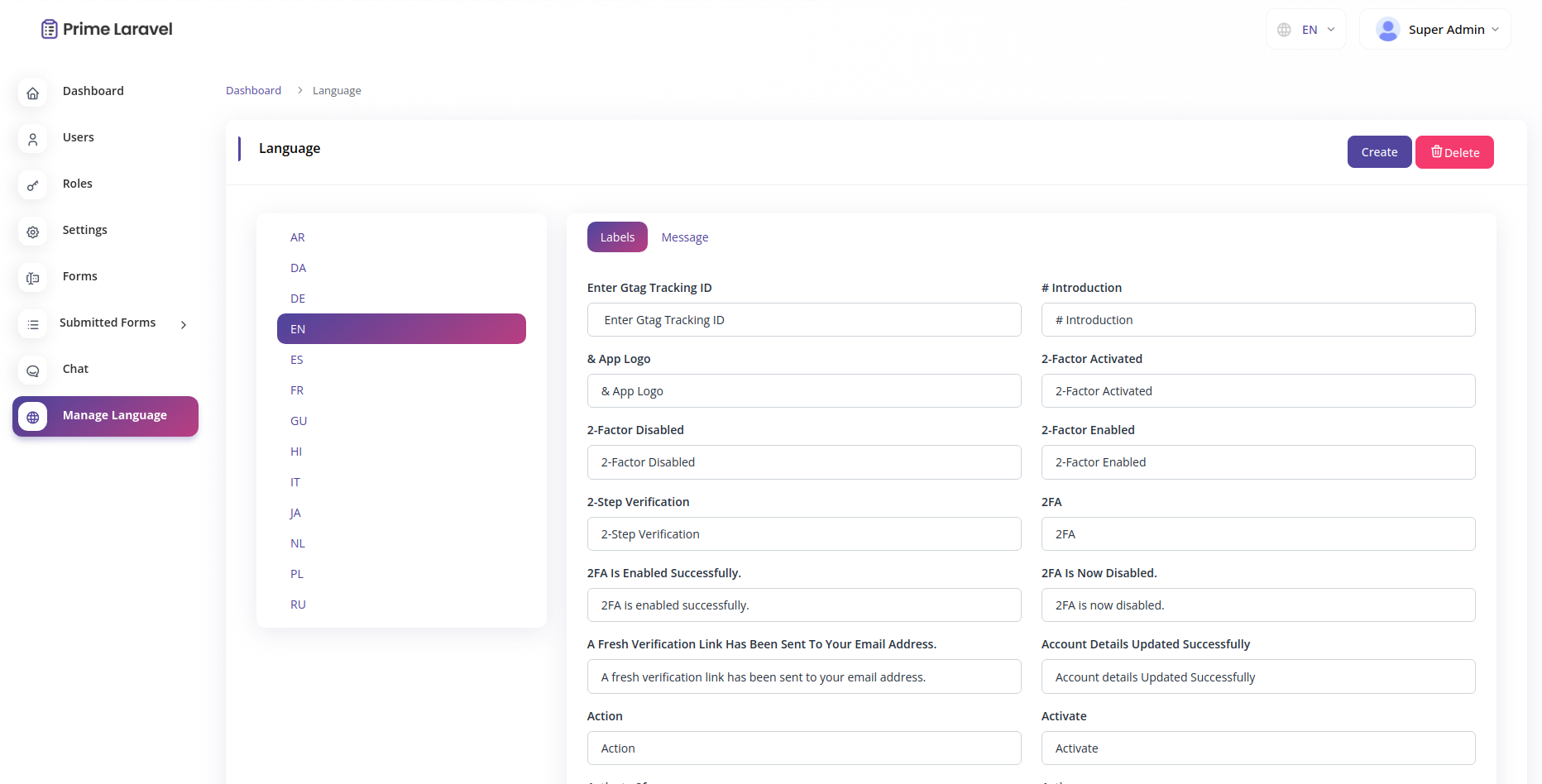Click the 2FA translation input field
Screen dimensions: 1542x784
1257,533
